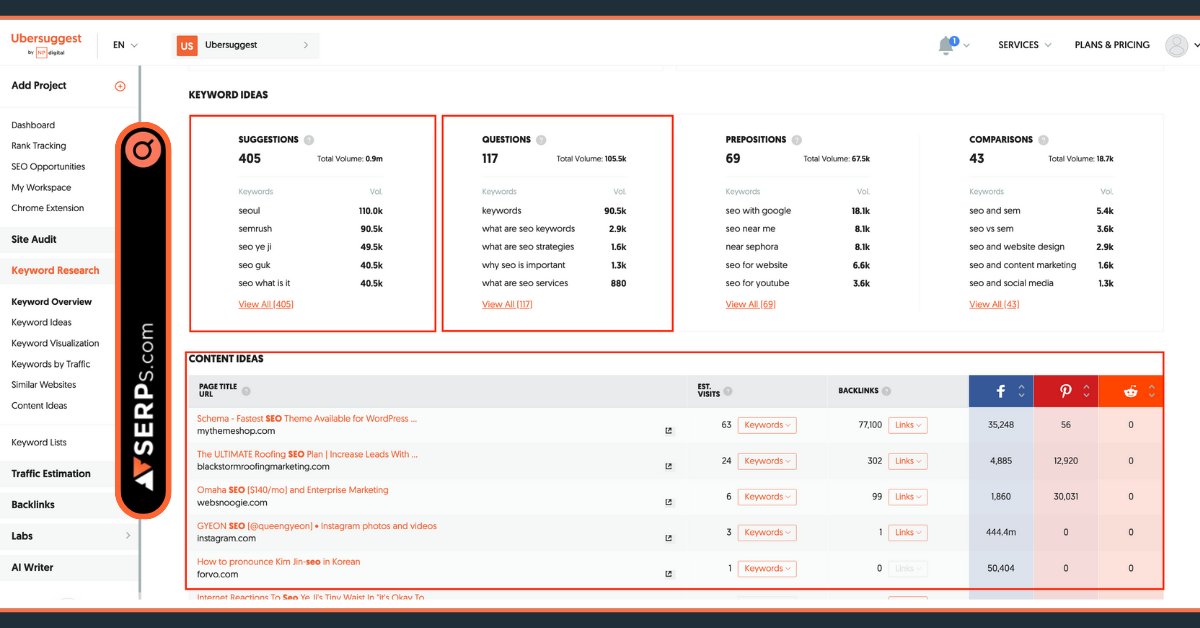Viewport: 1200px width, 628px height.
Task: Expand the Services menu
Action: 1025,45
